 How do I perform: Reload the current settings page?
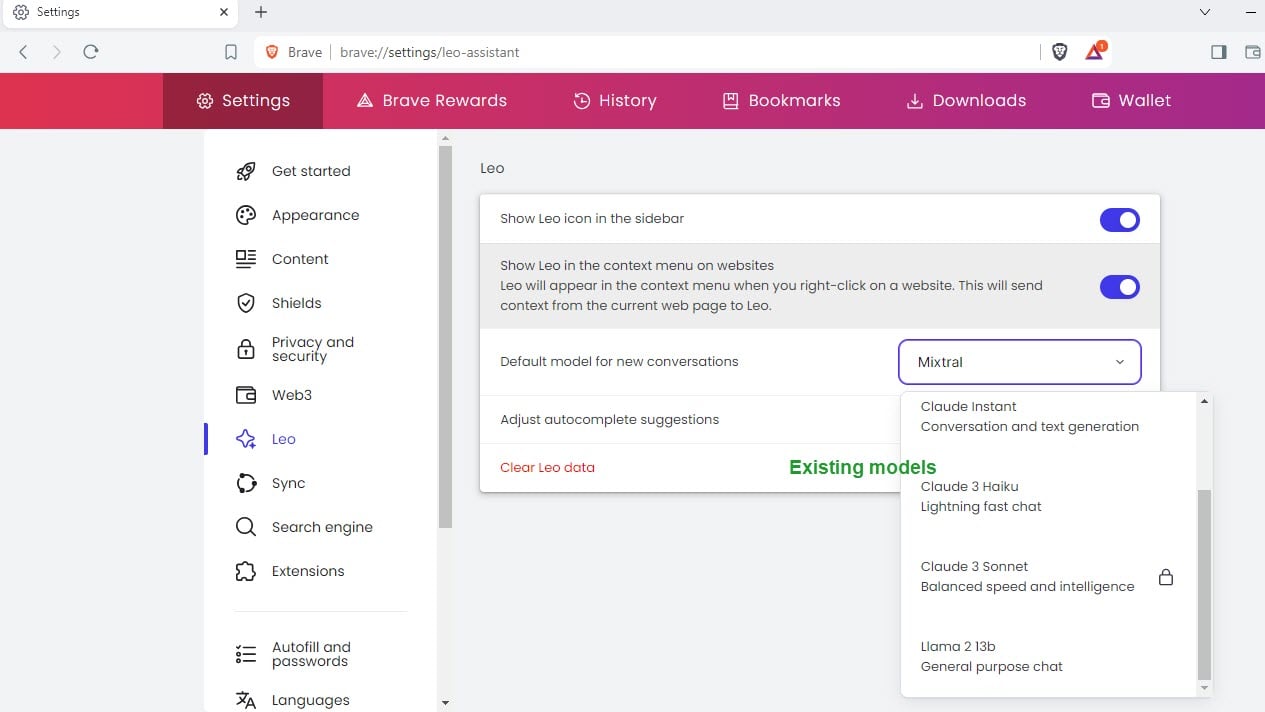pos(91,52)
